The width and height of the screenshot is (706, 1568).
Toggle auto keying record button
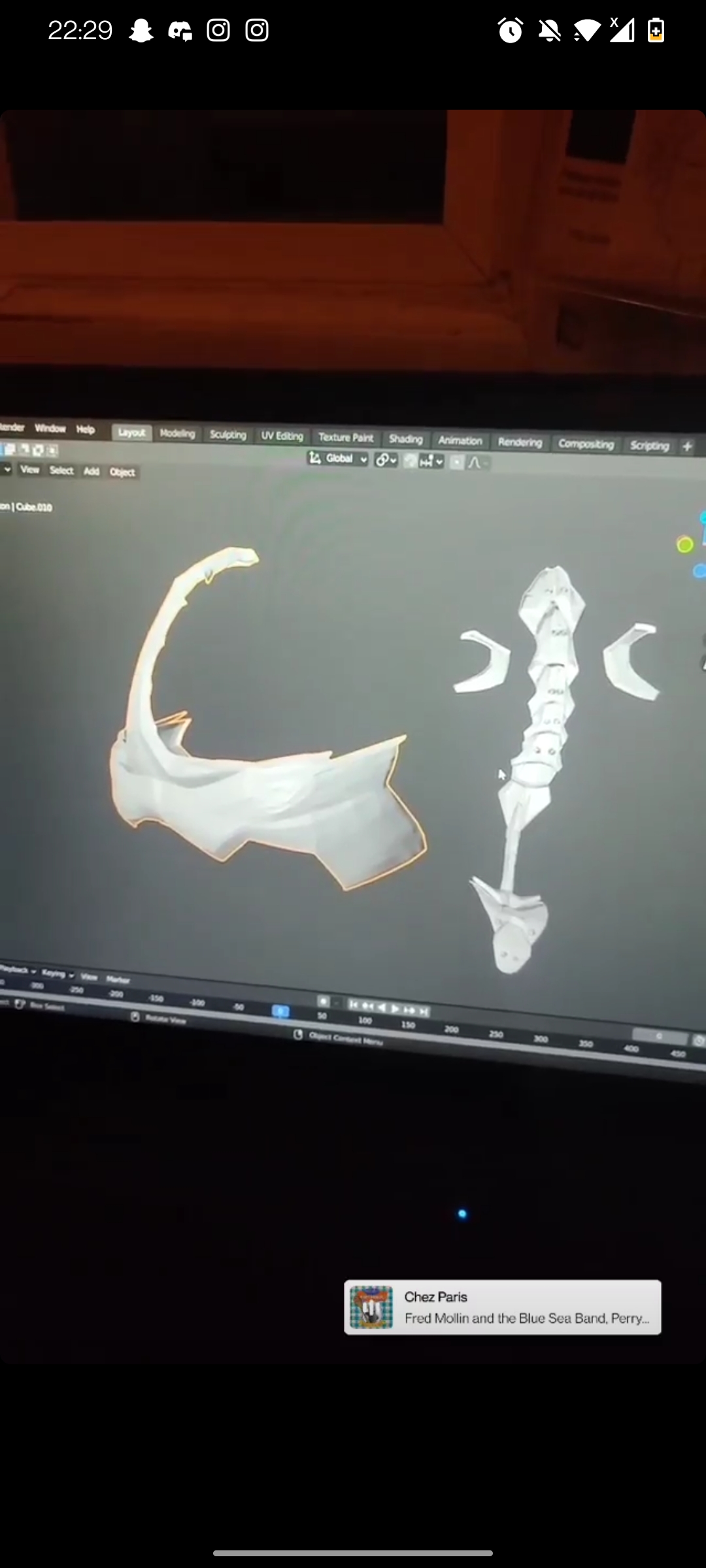coord(324,1001)
